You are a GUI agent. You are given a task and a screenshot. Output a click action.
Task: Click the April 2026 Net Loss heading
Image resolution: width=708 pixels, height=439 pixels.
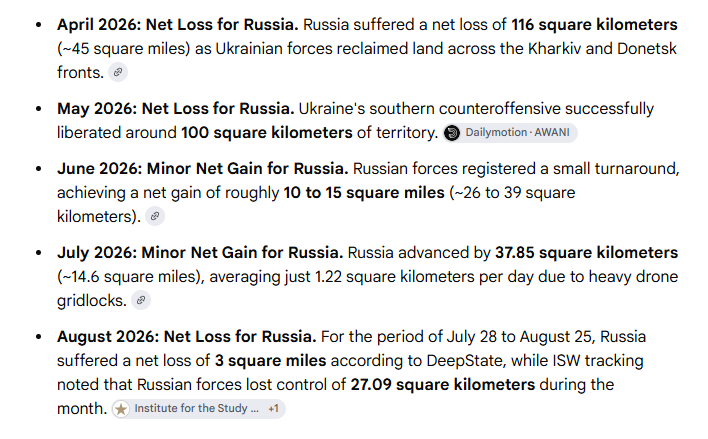coord(177,24)
